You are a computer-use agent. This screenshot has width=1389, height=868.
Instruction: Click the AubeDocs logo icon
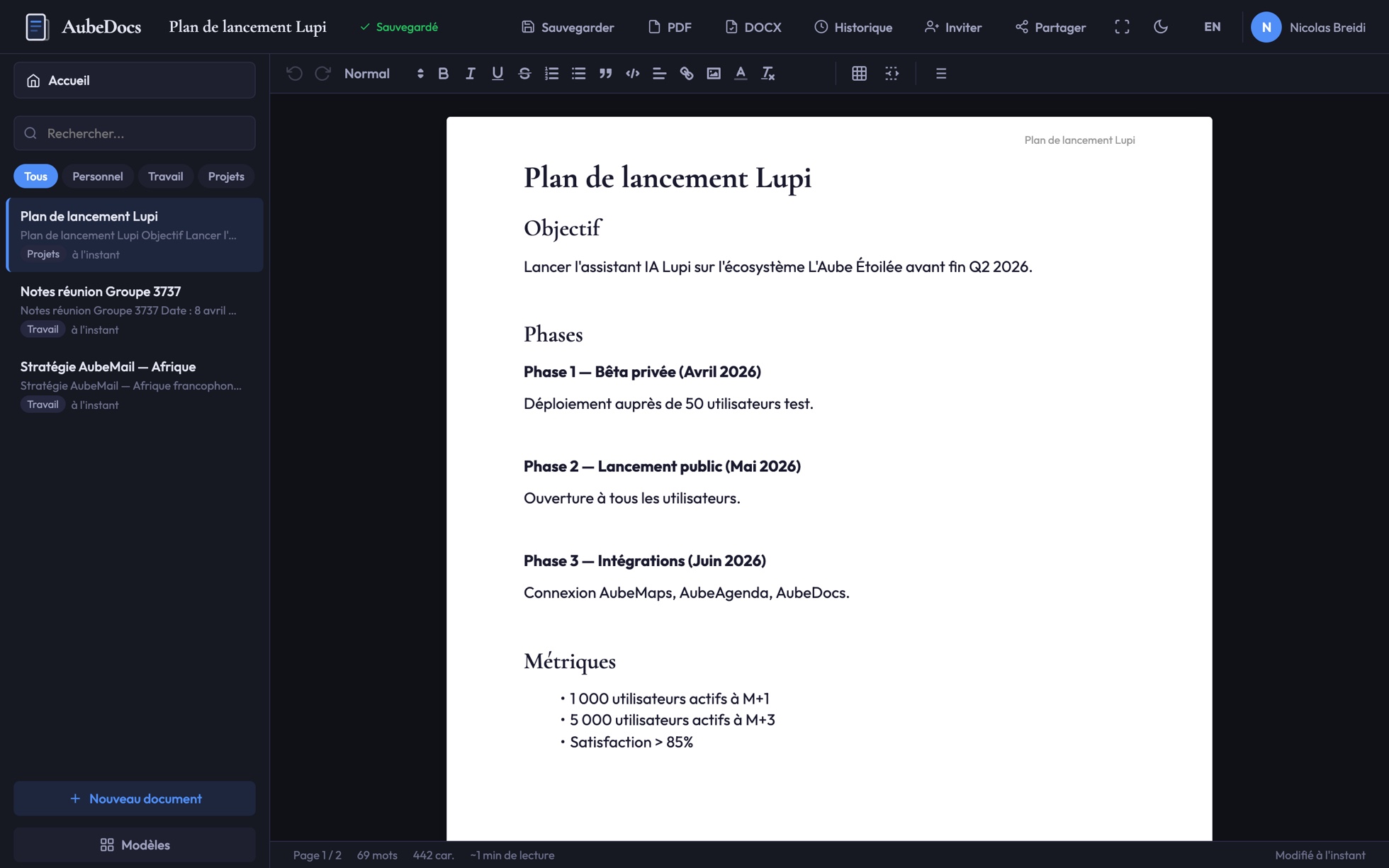[x=36, y=27]
